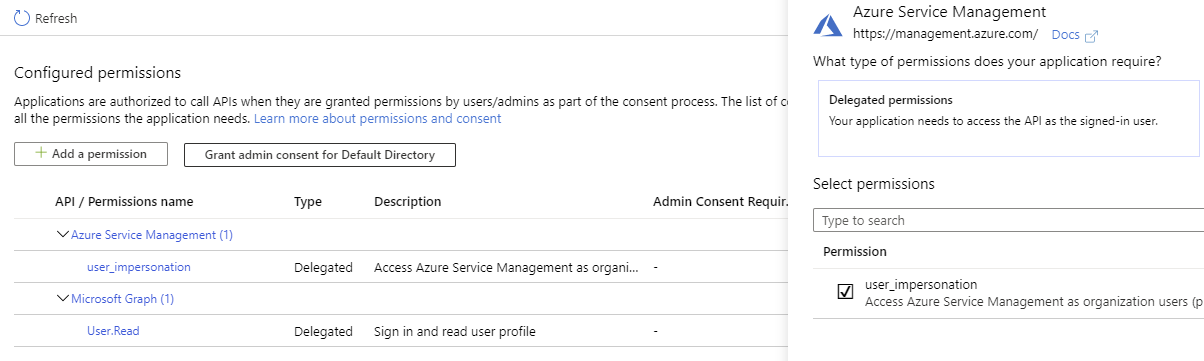1204x361 pixels.
Task: Click the Add a permission button
Action: [x=91, y=154]
